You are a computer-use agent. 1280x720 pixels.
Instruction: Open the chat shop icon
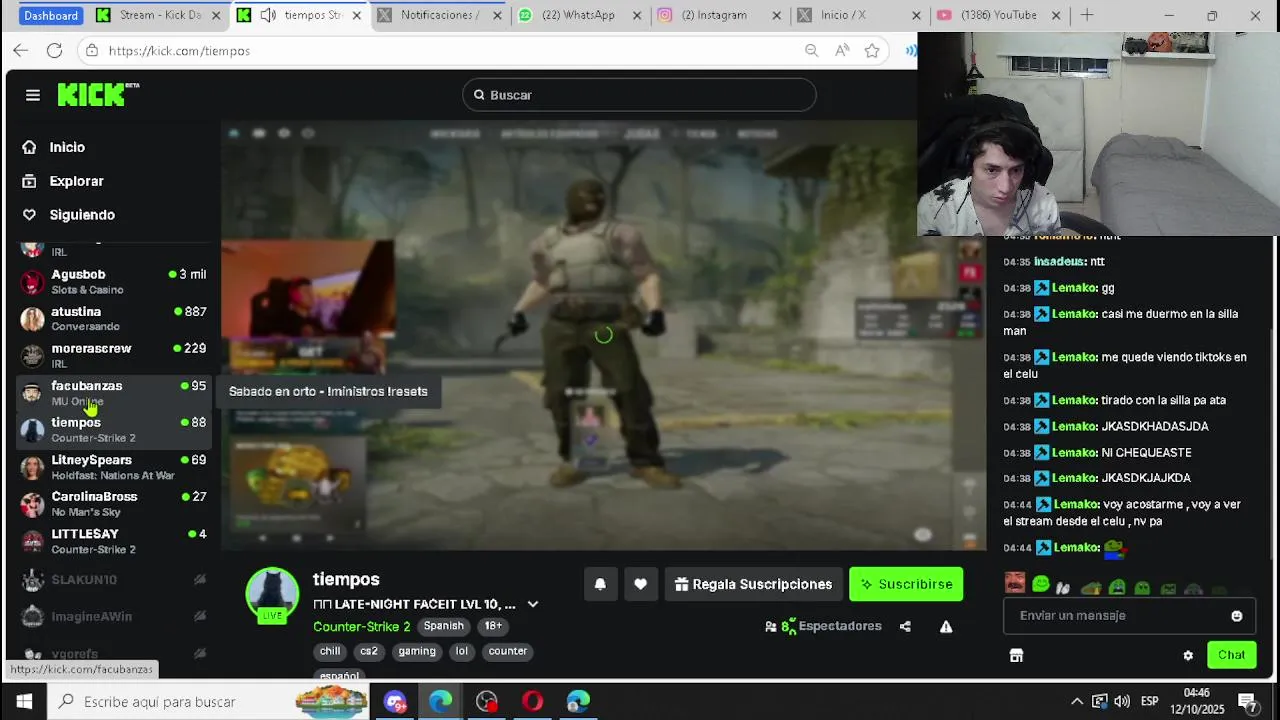pos(1016,656)
